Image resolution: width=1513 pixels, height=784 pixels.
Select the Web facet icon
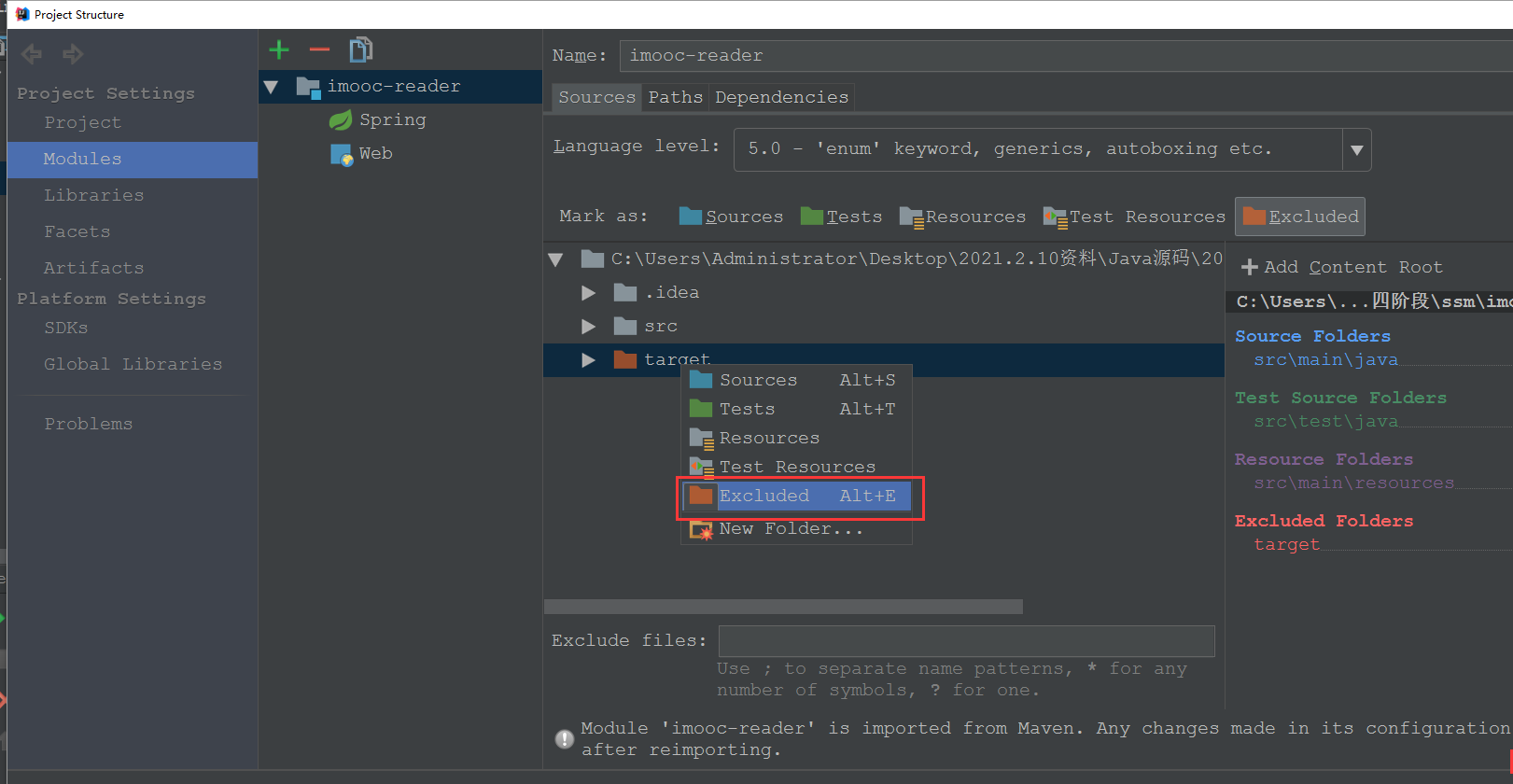[342, 154]
